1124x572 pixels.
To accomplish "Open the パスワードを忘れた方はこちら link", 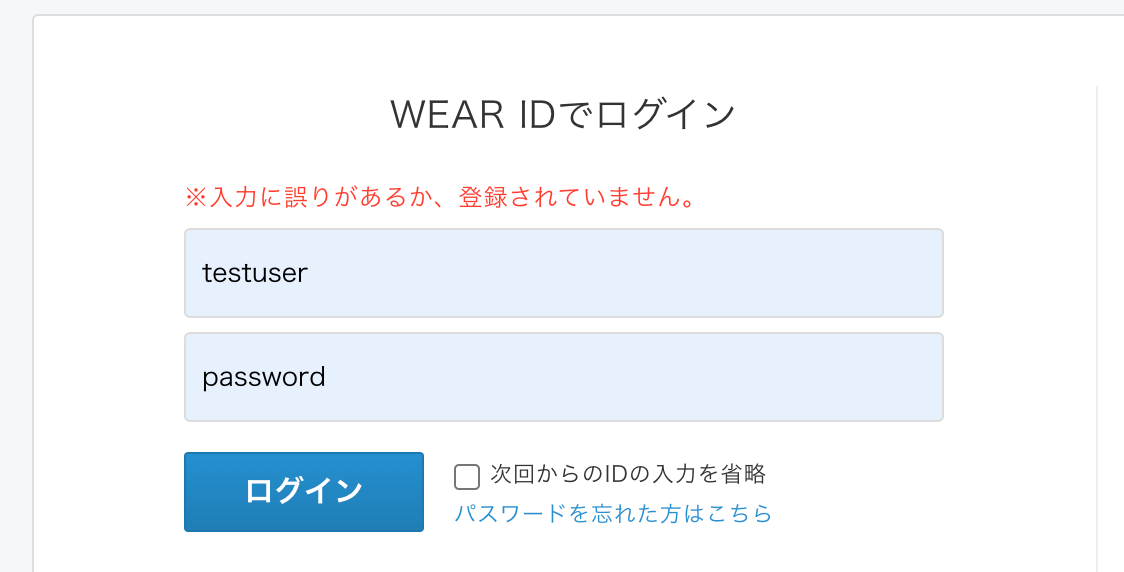I will (614, 513).
